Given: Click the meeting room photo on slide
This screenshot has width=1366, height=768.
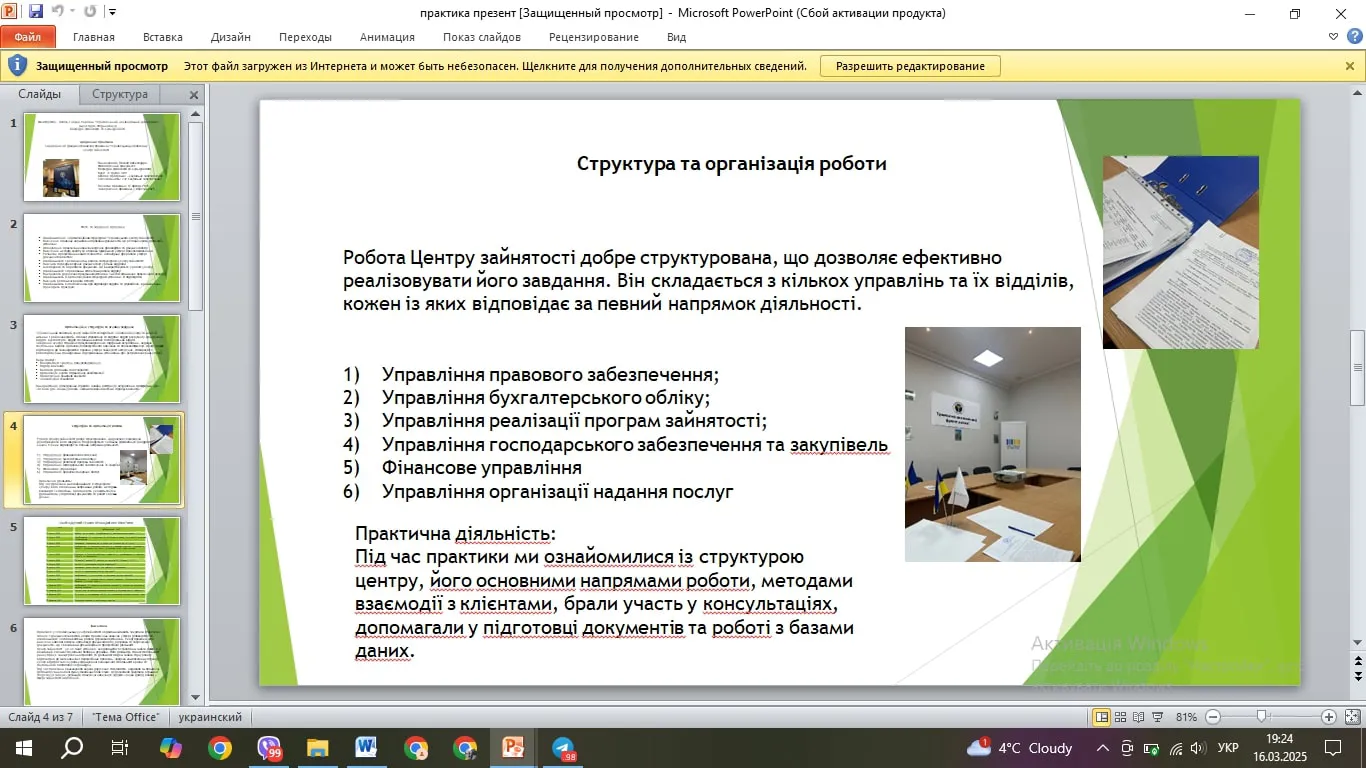Looking at the screenshot, I should pos(993,444).
